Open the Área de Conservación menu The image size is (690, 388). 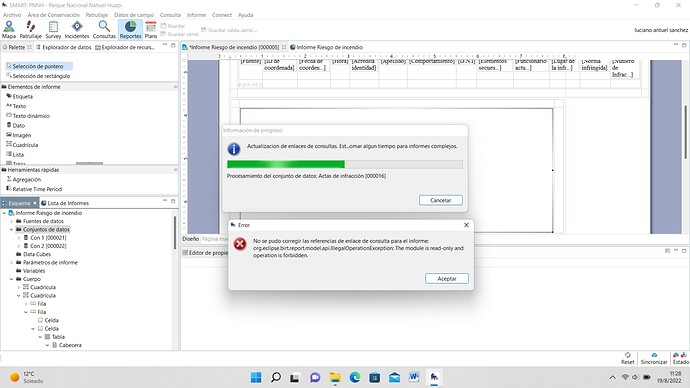click(x=53, y=15)
